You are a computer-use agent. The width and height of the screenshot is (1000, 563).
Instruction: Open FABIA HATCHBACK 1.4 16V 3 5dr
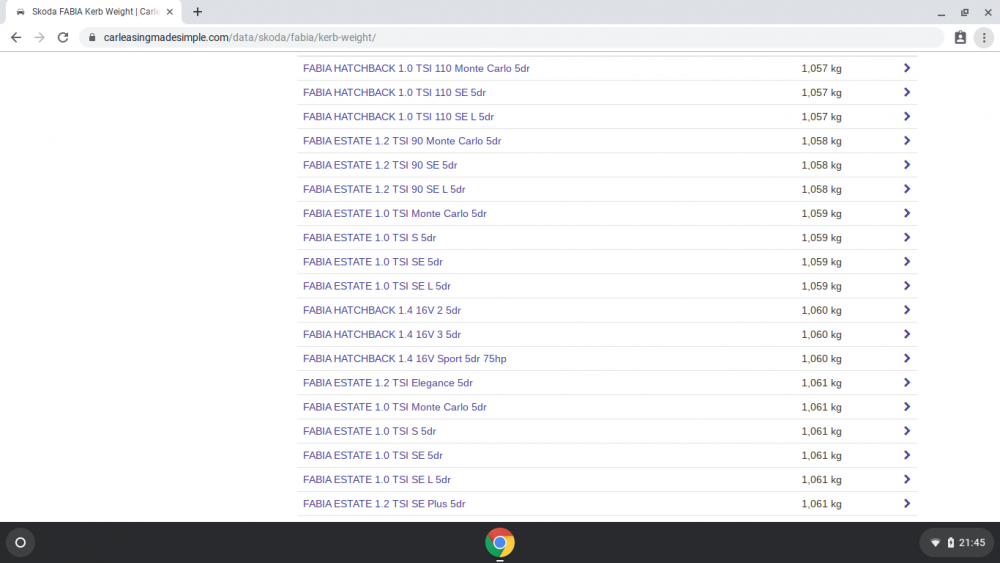[x=381, y=335]
